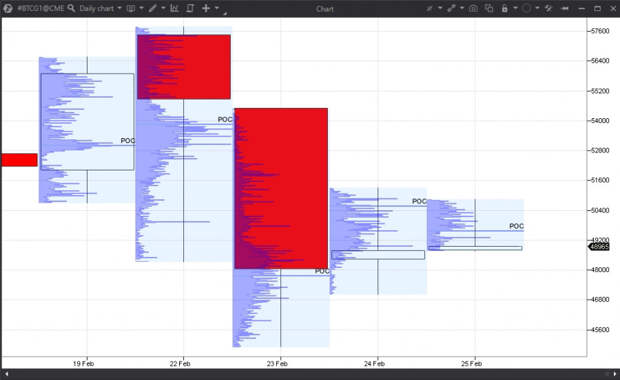Expand the right pencil tool dropdown arrow
620x380 pixels.
click(440, 8)
